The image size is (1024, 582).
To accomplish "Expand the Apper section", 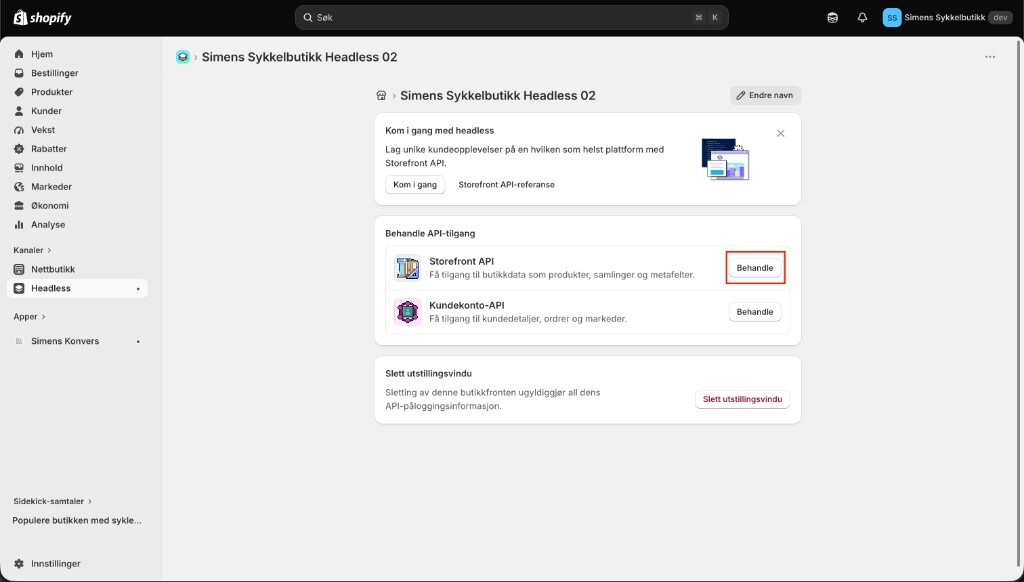I will 29,317.
